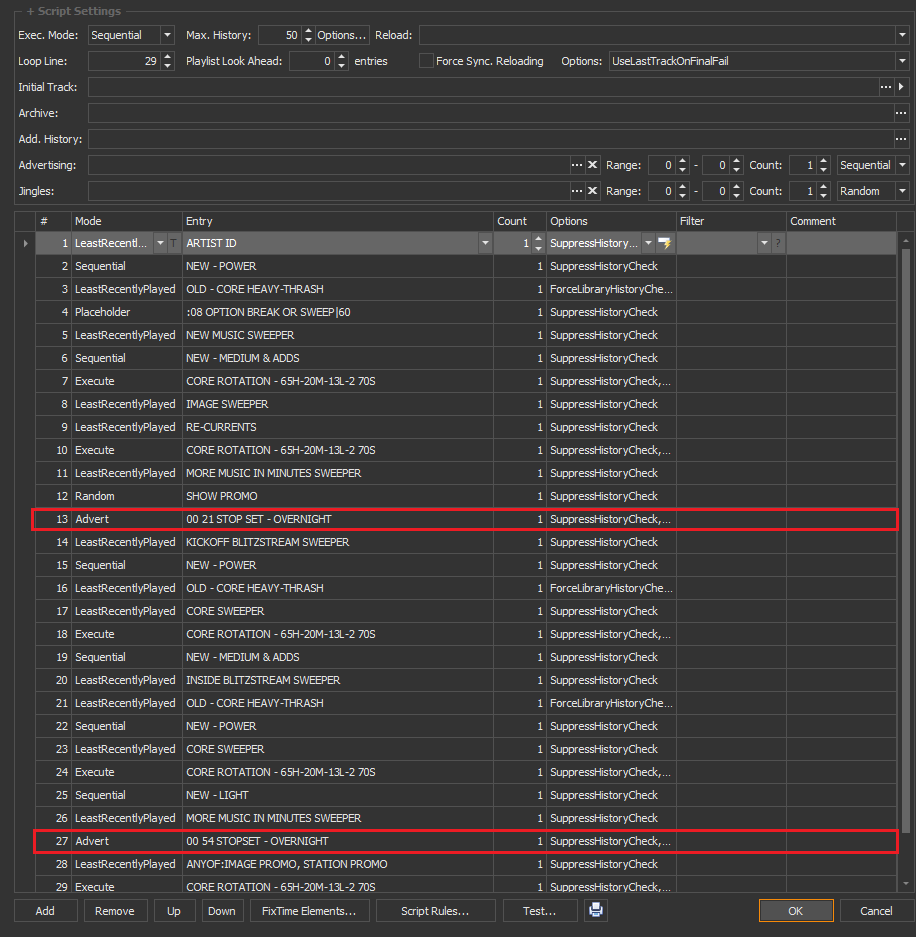The width and height of the screenshot is (916, 937).
Task: Browse for Advertising entry via ellipsis
Action: tap(577, 165)
